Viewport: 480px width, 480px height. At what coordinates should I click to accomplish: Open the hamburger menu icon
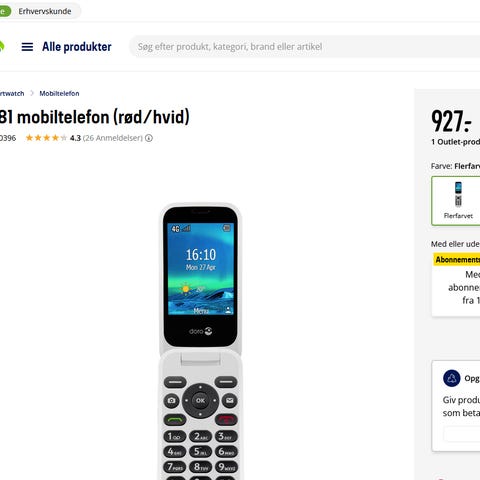27,47
